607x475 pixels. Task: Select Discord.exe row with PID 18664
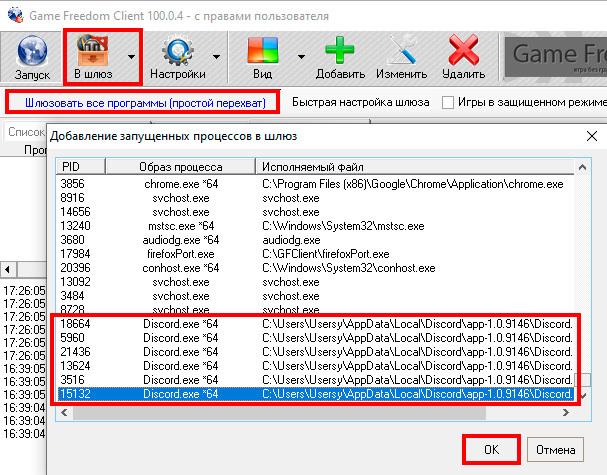click(x=316, y=324)
